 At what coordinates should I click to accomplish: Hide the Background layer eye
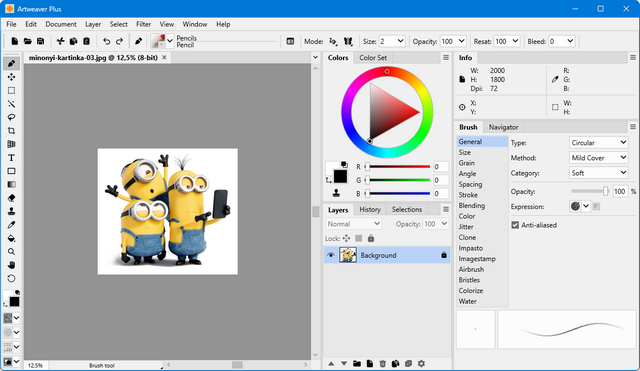pos(331,255)
